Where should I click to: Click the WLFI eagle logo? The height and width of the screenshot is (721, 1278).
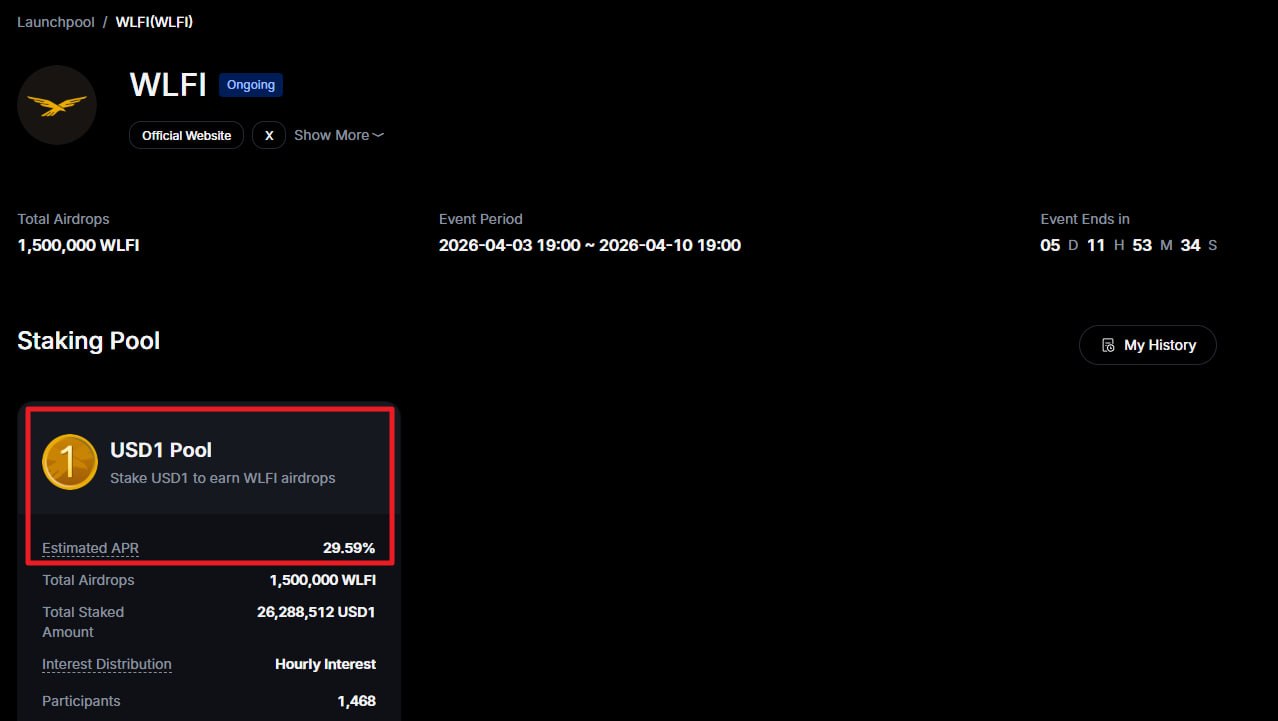click(57, 105)
